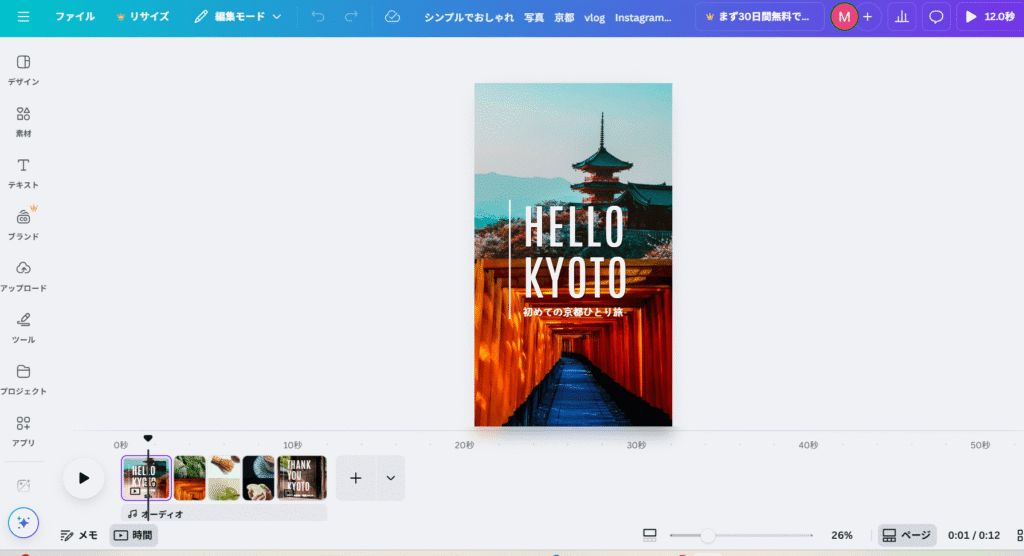
Task: Open the ツール panel
Action: point(24,327)
